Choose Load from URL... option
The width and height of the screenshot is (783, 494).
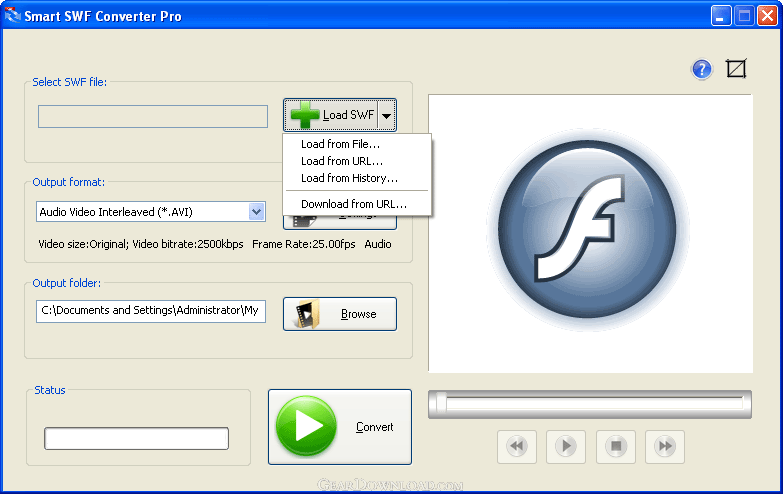(x=342, y=161)
